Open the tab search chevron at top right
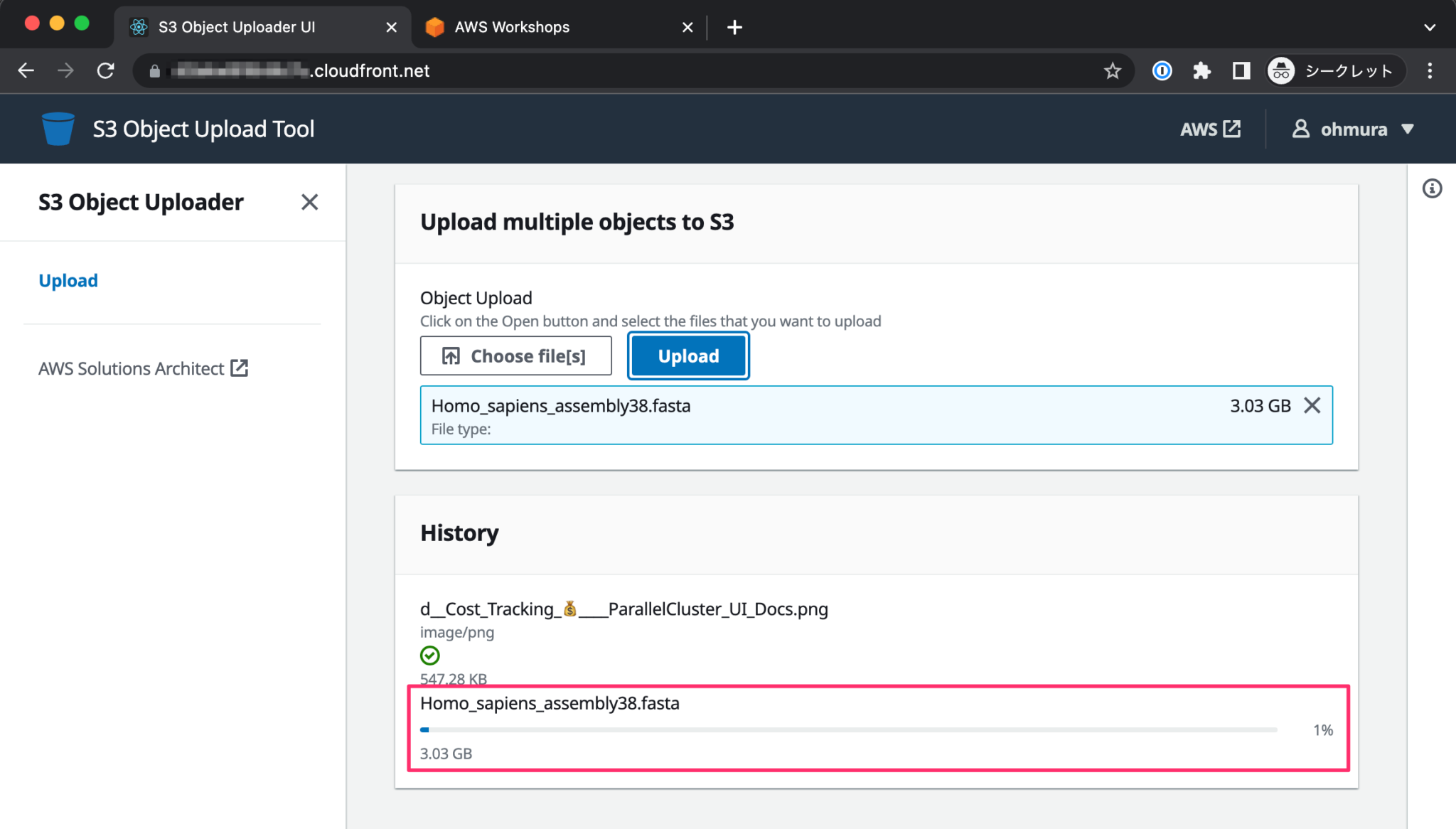Viewport: 1456px width, 829px height. [x=1430, y=27]
